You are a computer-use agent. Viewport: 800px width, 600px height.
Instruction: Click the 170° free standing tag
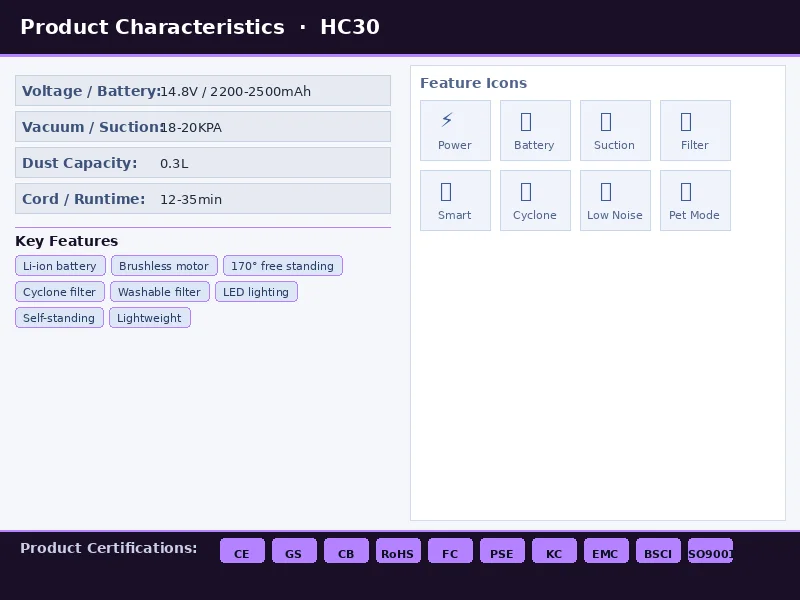tap(283, 266)
